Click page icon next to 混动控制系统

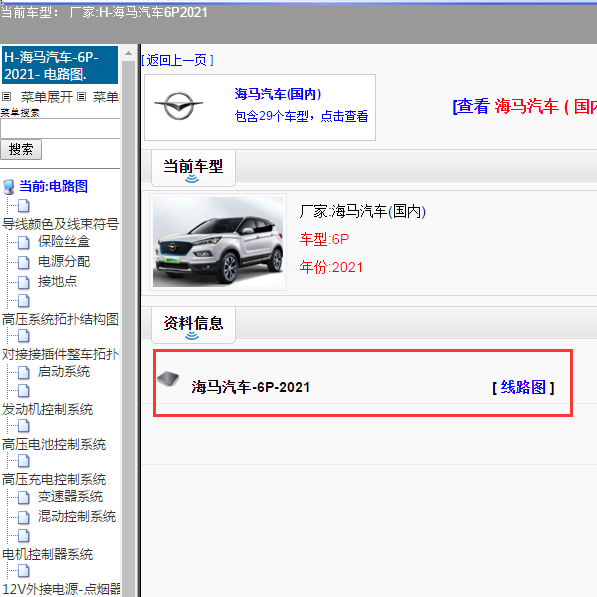tap(24, 517)
